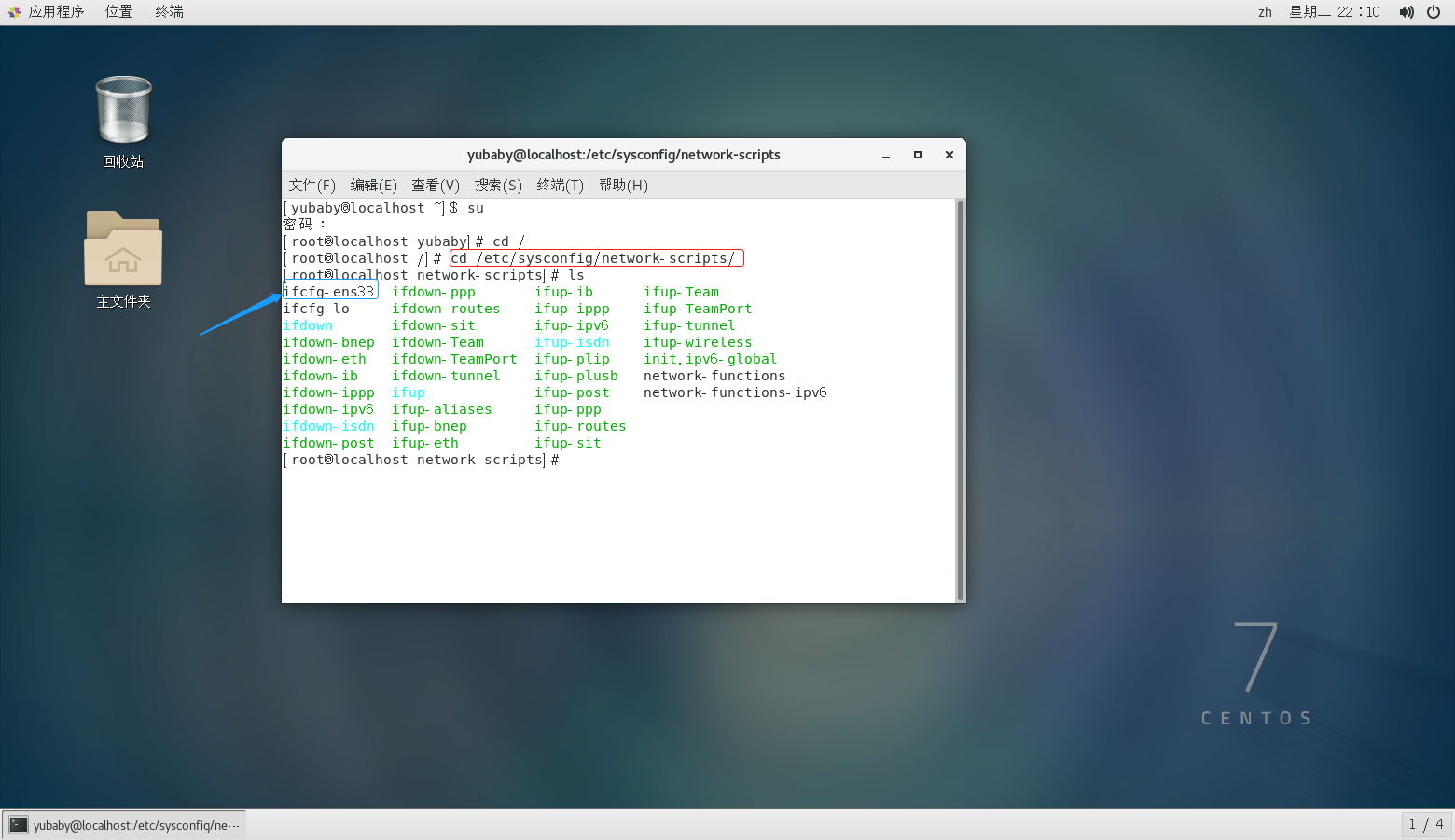
Task: Click the ifup-tunnel entry
Action: (689, 325)
